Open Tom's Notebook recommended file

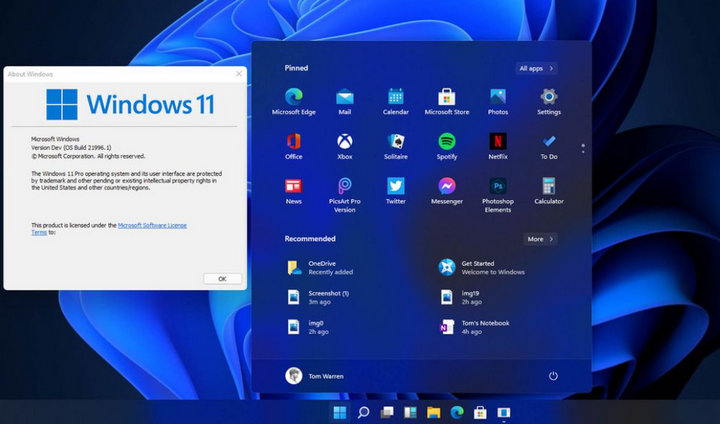[475, 327]
